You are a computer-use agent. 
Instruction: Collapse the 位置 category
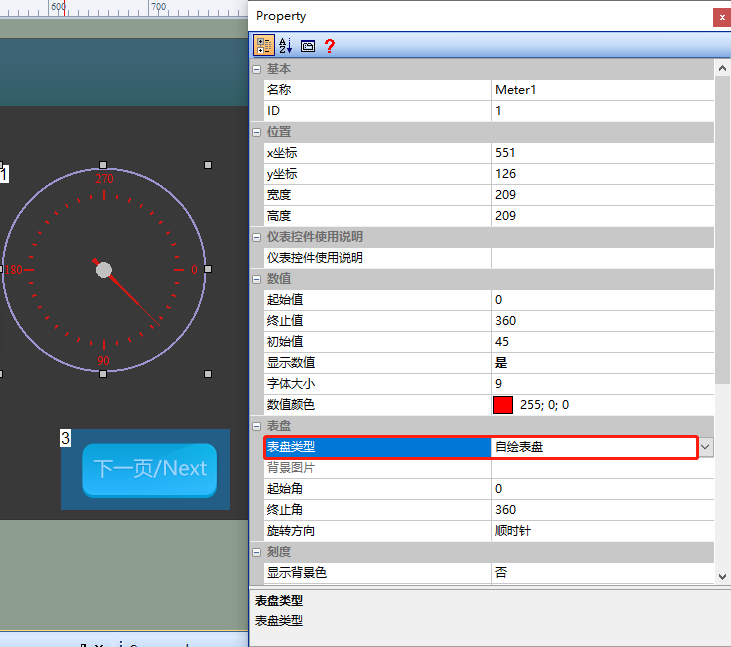(256, 132)
